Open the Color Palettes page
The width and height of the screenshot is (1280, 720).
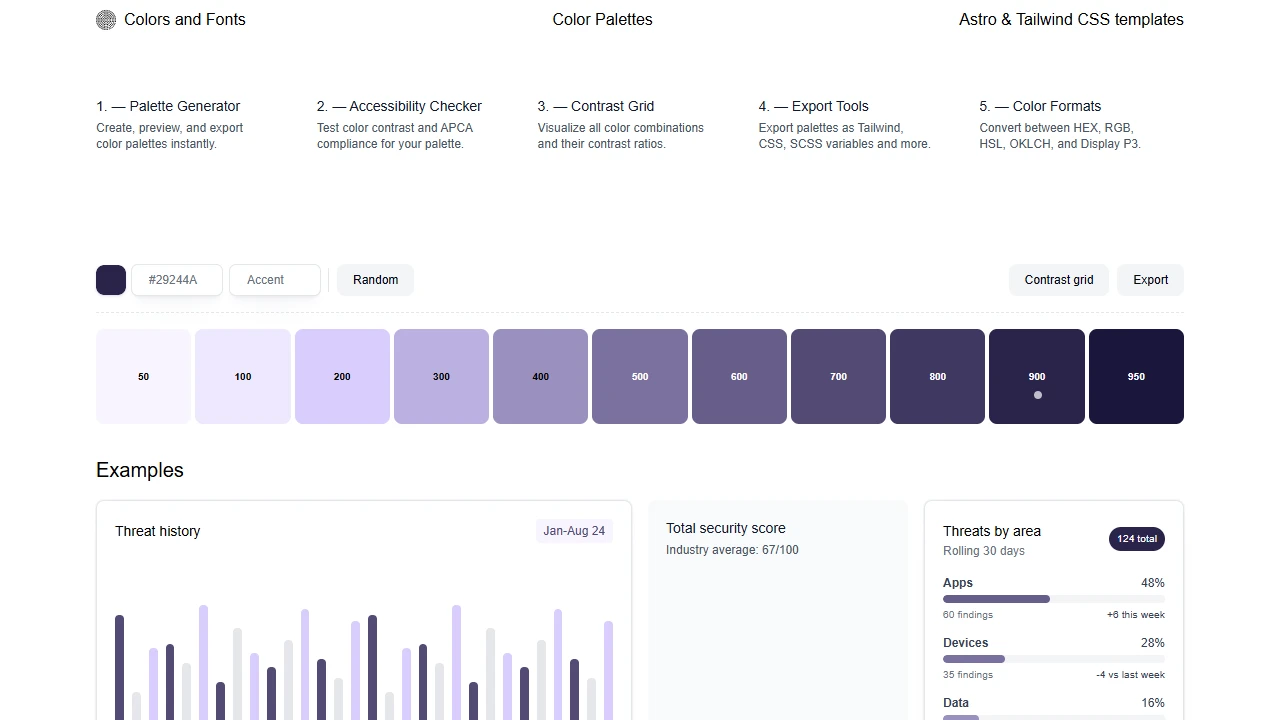(x=602, y=19)
